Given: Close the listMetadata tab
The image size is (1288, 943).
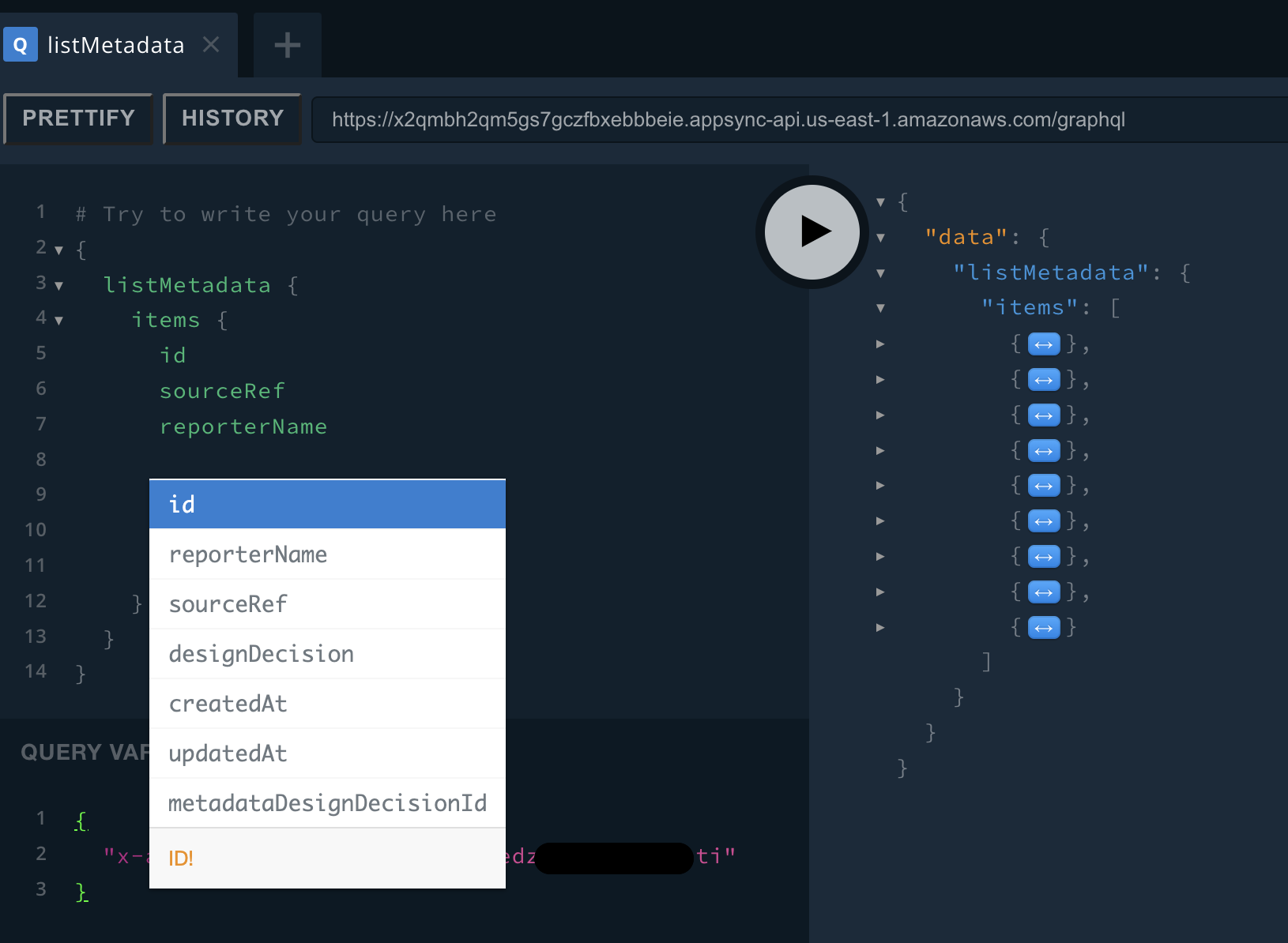Looking at the screenshot, I should [x=210, y=45].
